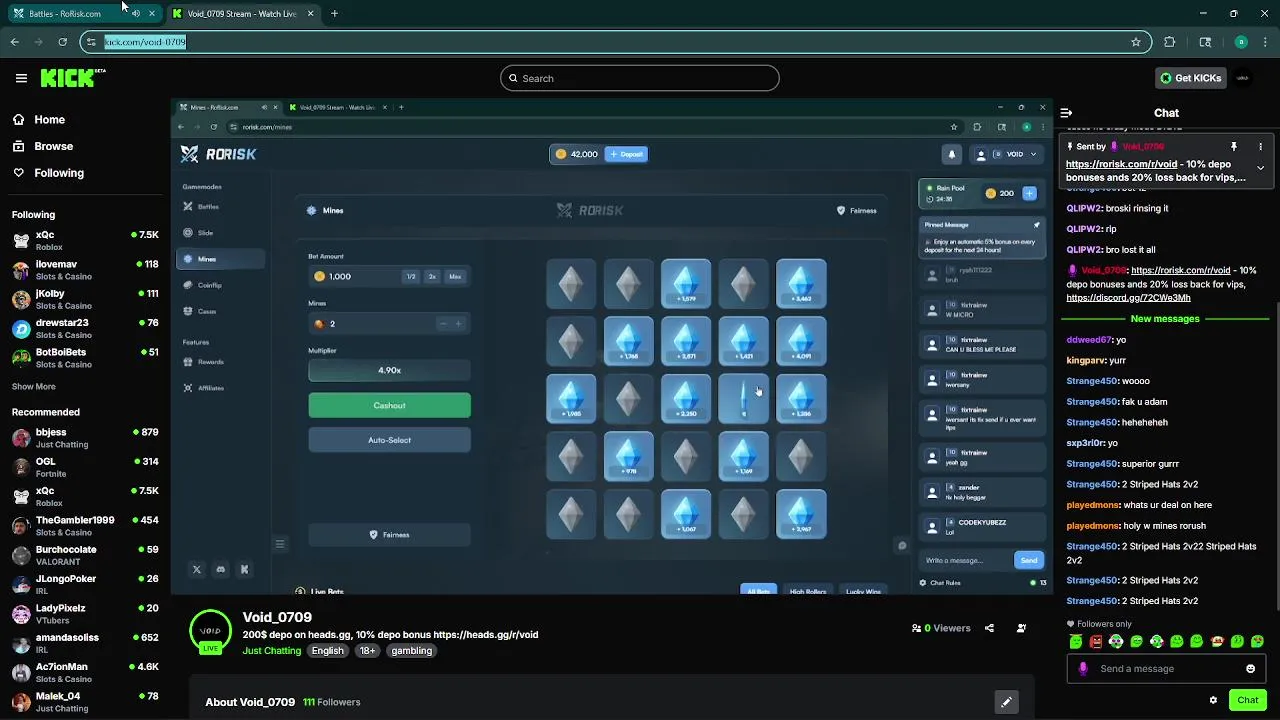Add to Rain Pool with plus button
This screenshot has width=1280, height=720.
click(1029, 193)
